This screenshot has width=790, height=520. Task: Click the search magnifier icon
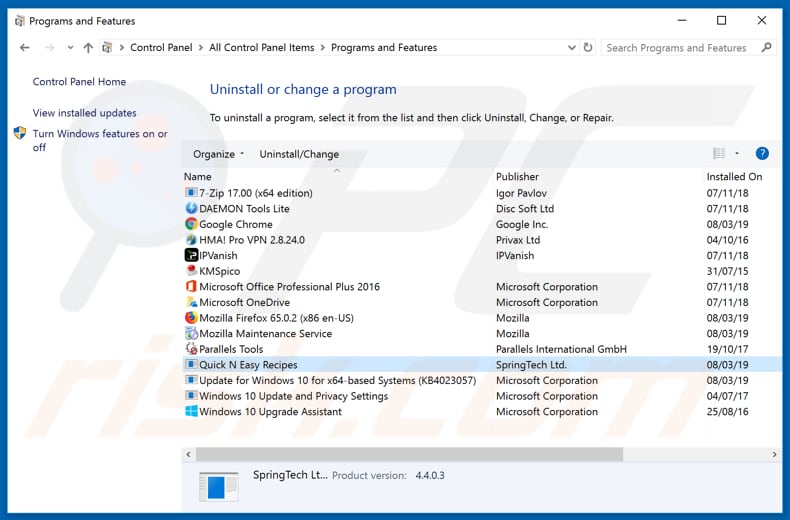[x=766, y=47]
